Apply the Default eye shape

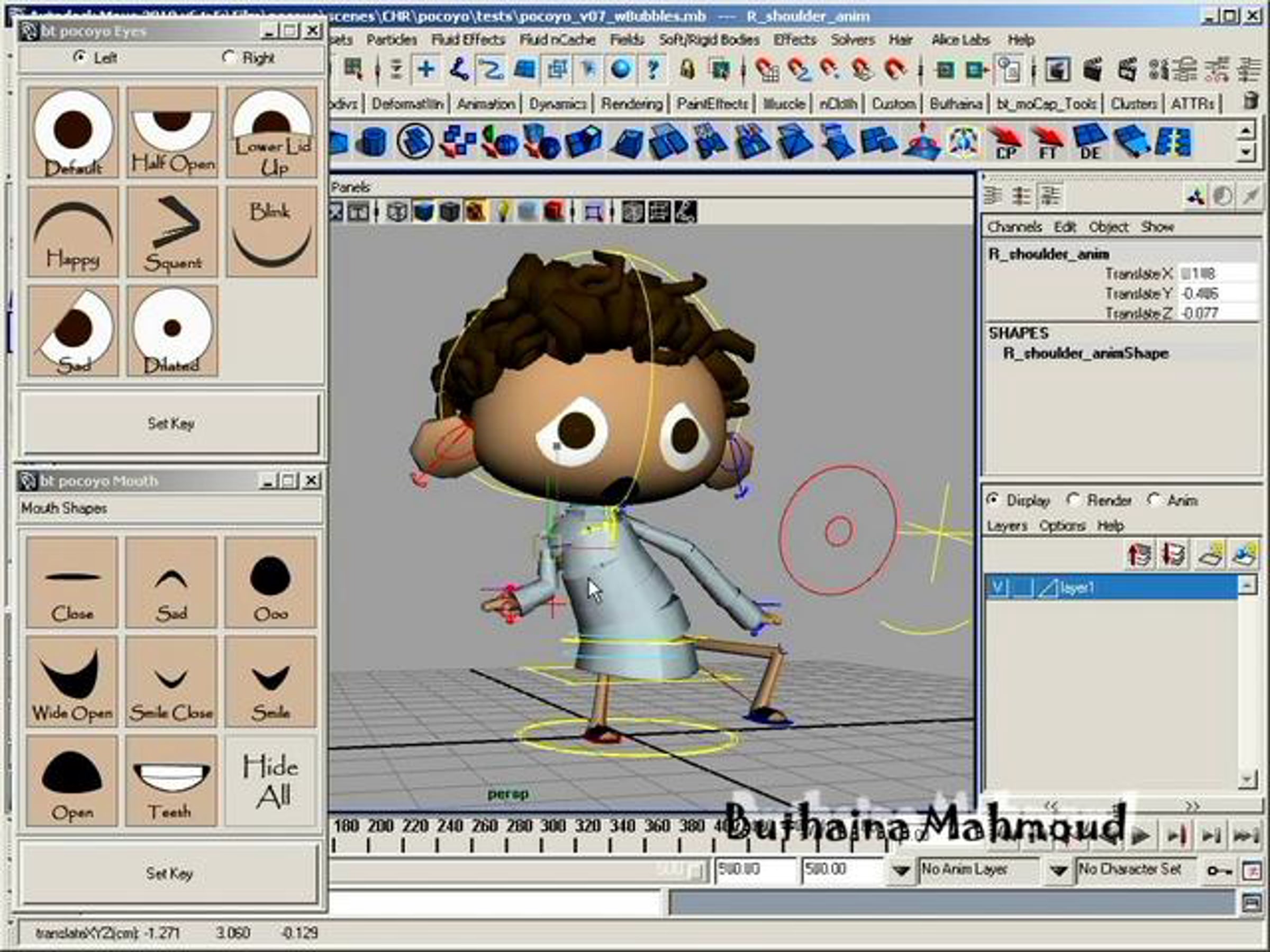tap(73, 132)
